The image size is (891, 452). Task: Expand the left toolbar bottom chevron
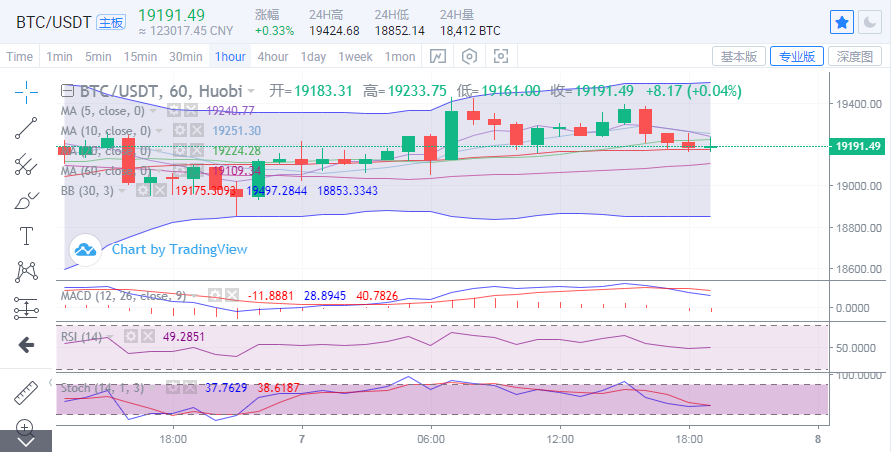pos(26,442)
